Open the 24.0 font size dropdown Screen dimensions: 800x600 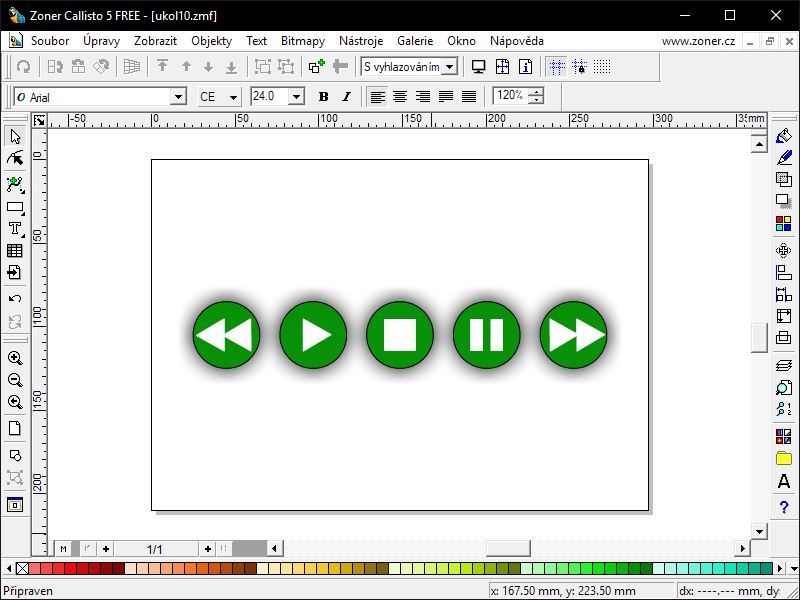pos(296,97)
